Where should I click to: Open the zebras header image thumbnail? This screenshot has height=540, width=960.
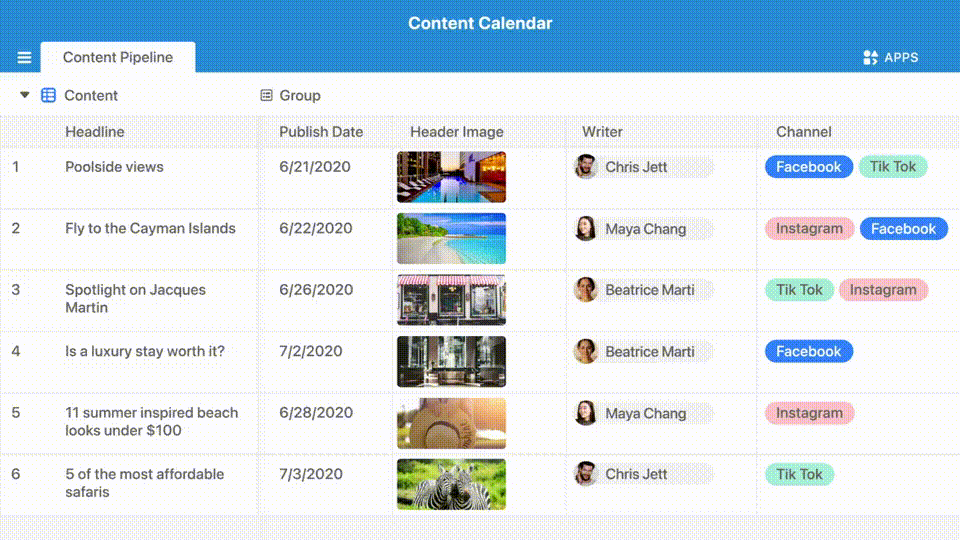(x=451, y=484)
